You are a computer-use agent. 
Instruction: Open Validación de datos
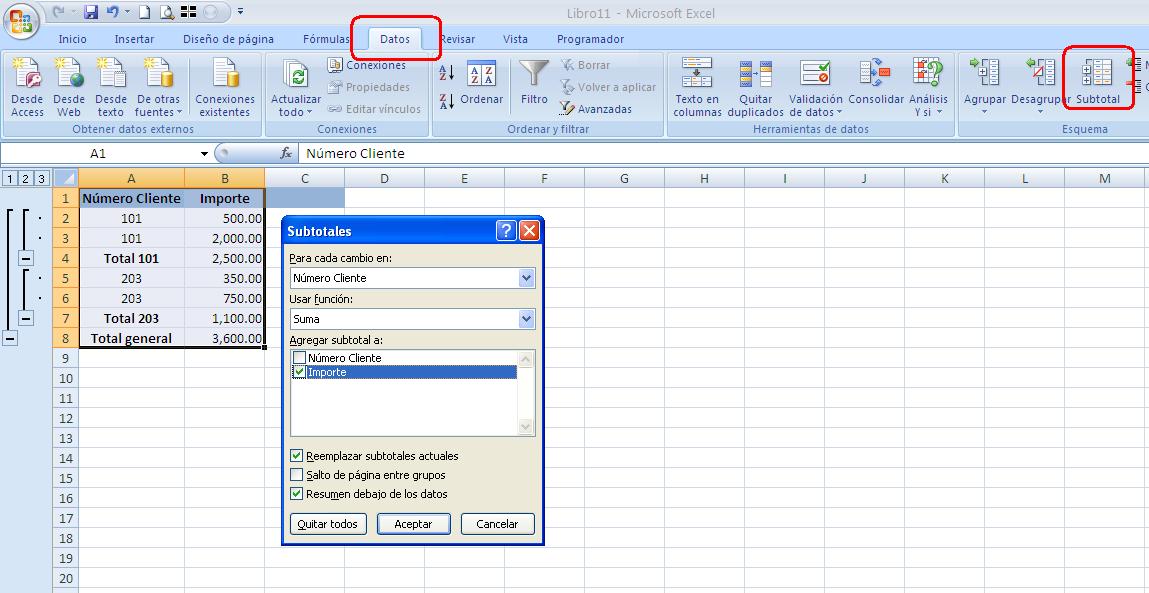point(816,88)
